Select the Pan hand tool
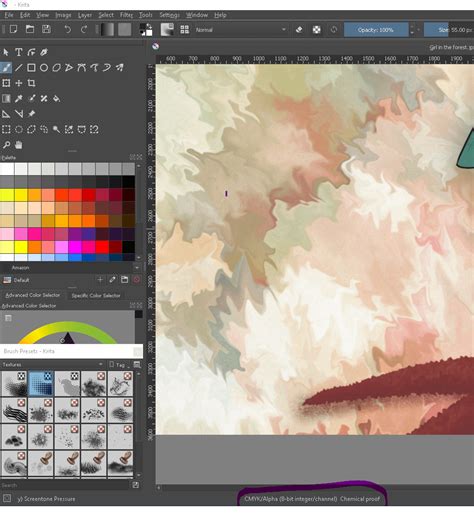Image resolution: width=474 pixels, height=525 pixels. pyautogui.click(x=19, y=145)
